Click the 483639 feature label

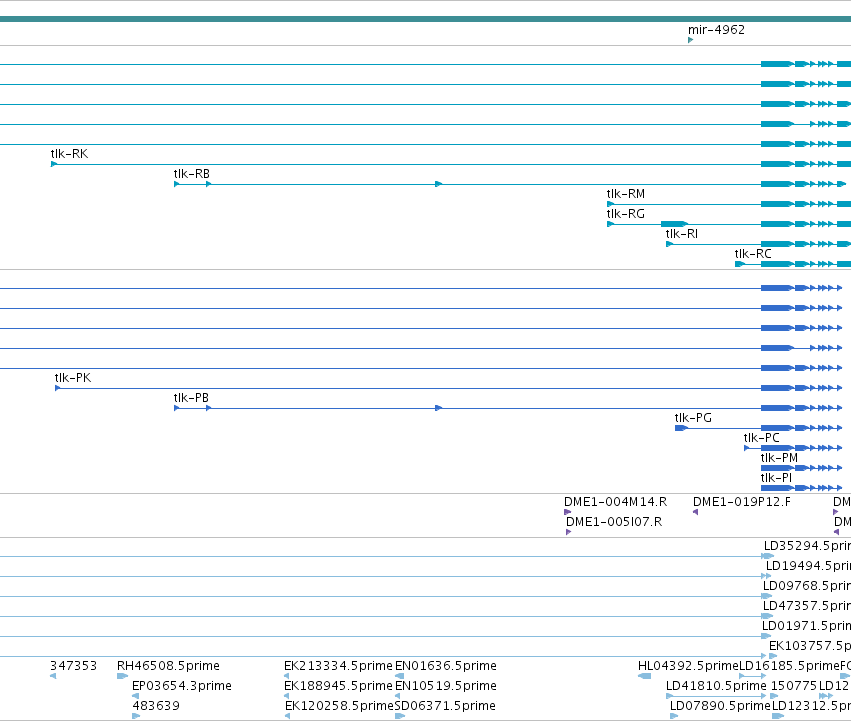click(156, 706)
